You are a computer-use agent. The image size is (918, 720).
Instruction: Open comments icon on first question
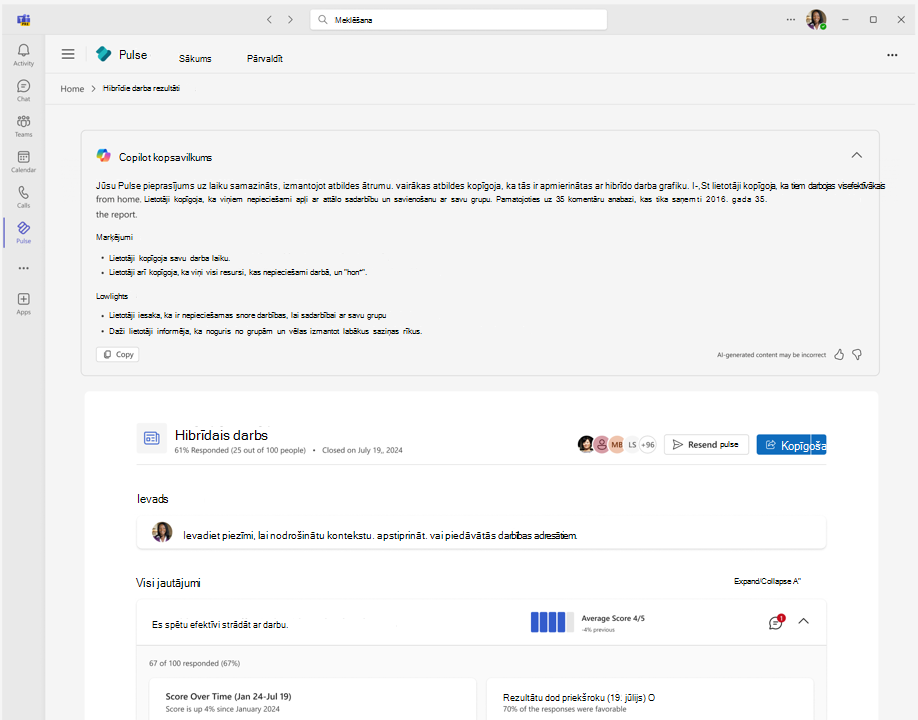click(x=775, y=622)
